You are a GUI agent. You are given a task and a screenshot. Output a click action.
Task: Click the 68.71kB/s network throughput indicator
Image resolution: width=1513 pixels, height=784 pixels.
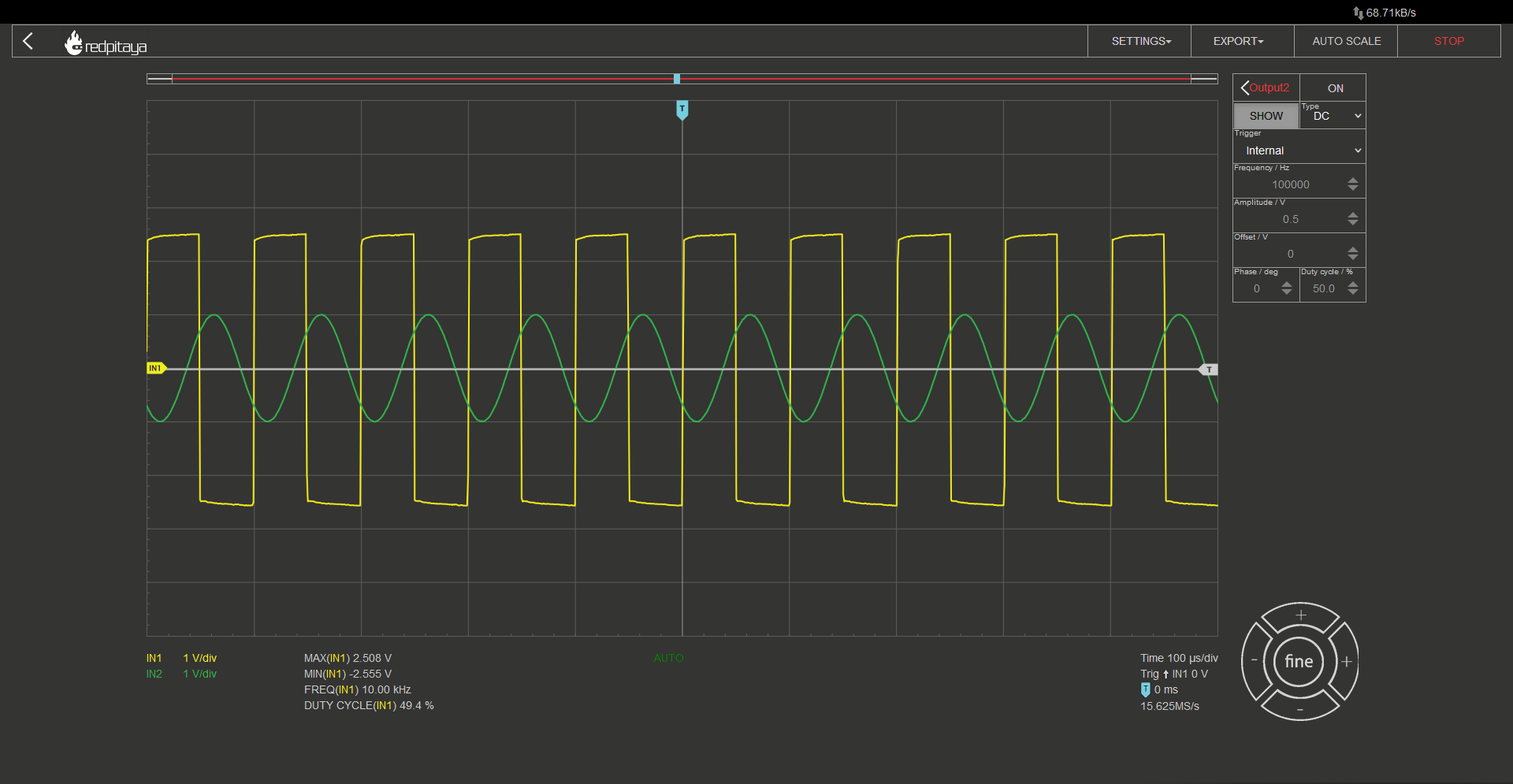tap(1385, 13)
